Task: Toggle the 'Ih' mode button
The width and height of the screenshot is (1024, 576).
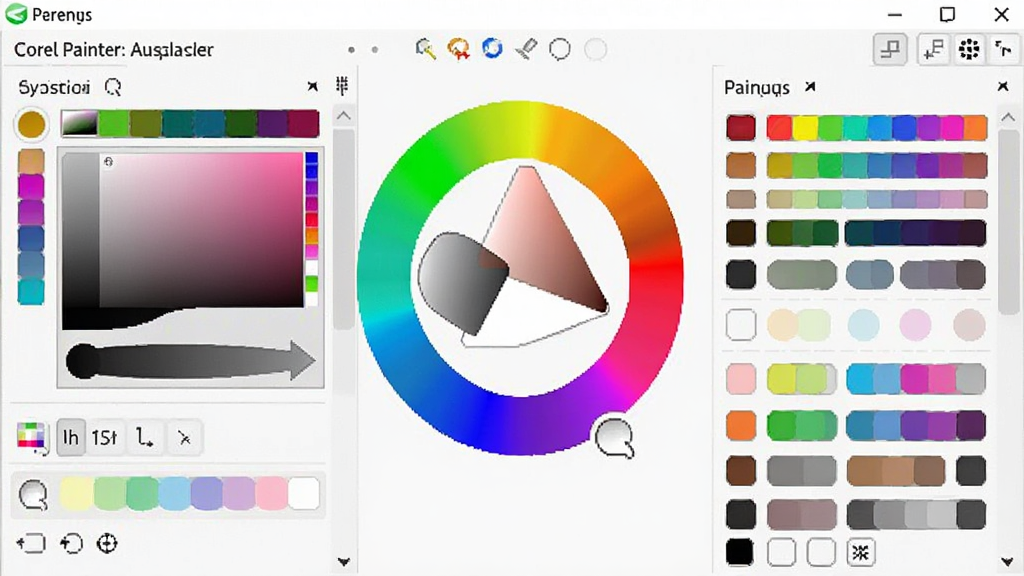Action: click(x=71, y=437)
